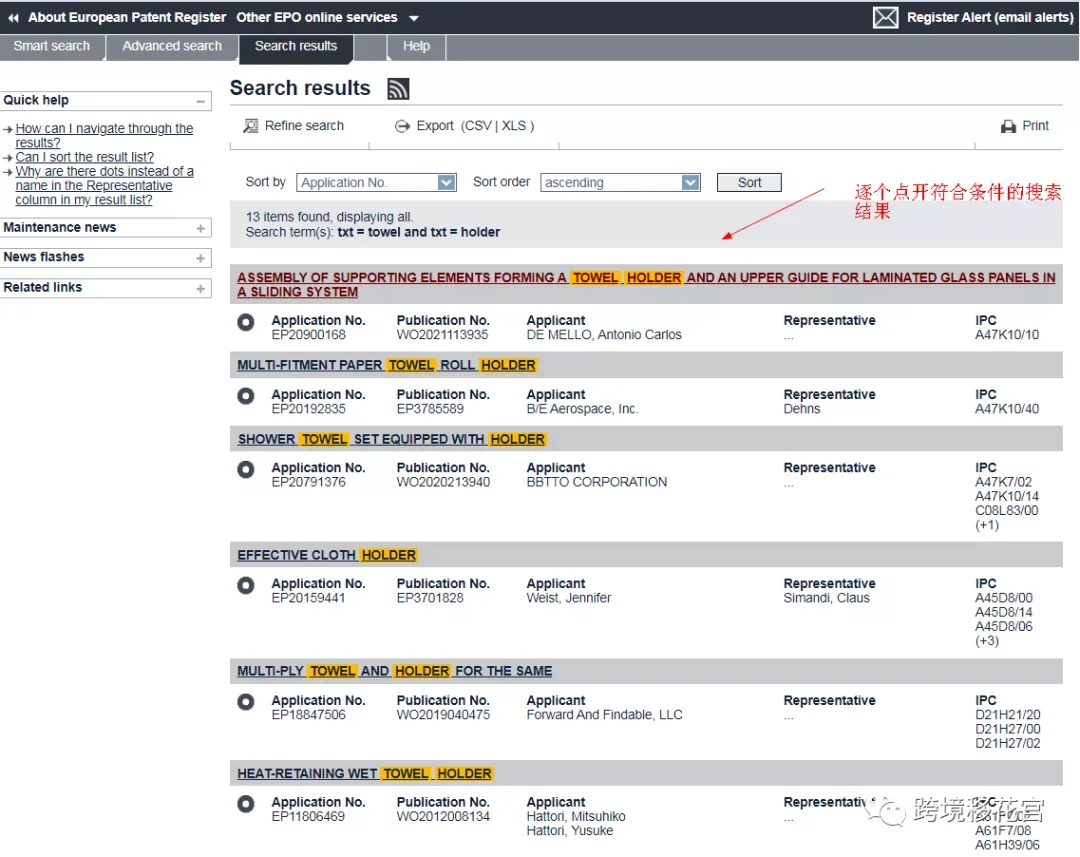Viewport: 1080px width, 857px height.
Task: Expand the News flashes panel
Action: point(200,258)
